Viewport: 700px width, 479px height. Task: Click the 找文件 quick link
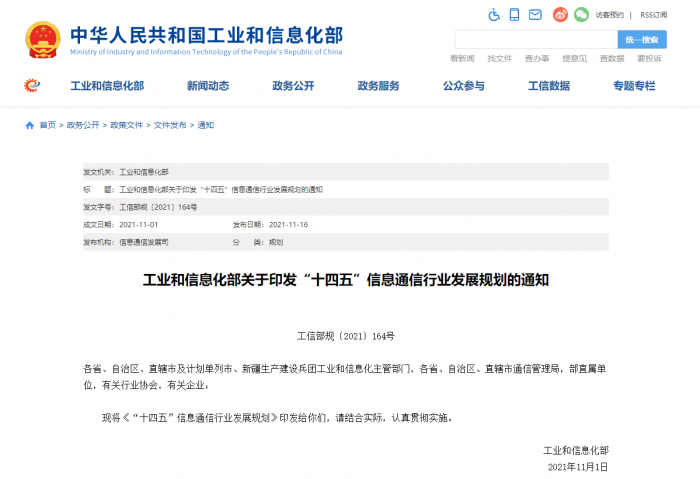click(x=500, y=59)
